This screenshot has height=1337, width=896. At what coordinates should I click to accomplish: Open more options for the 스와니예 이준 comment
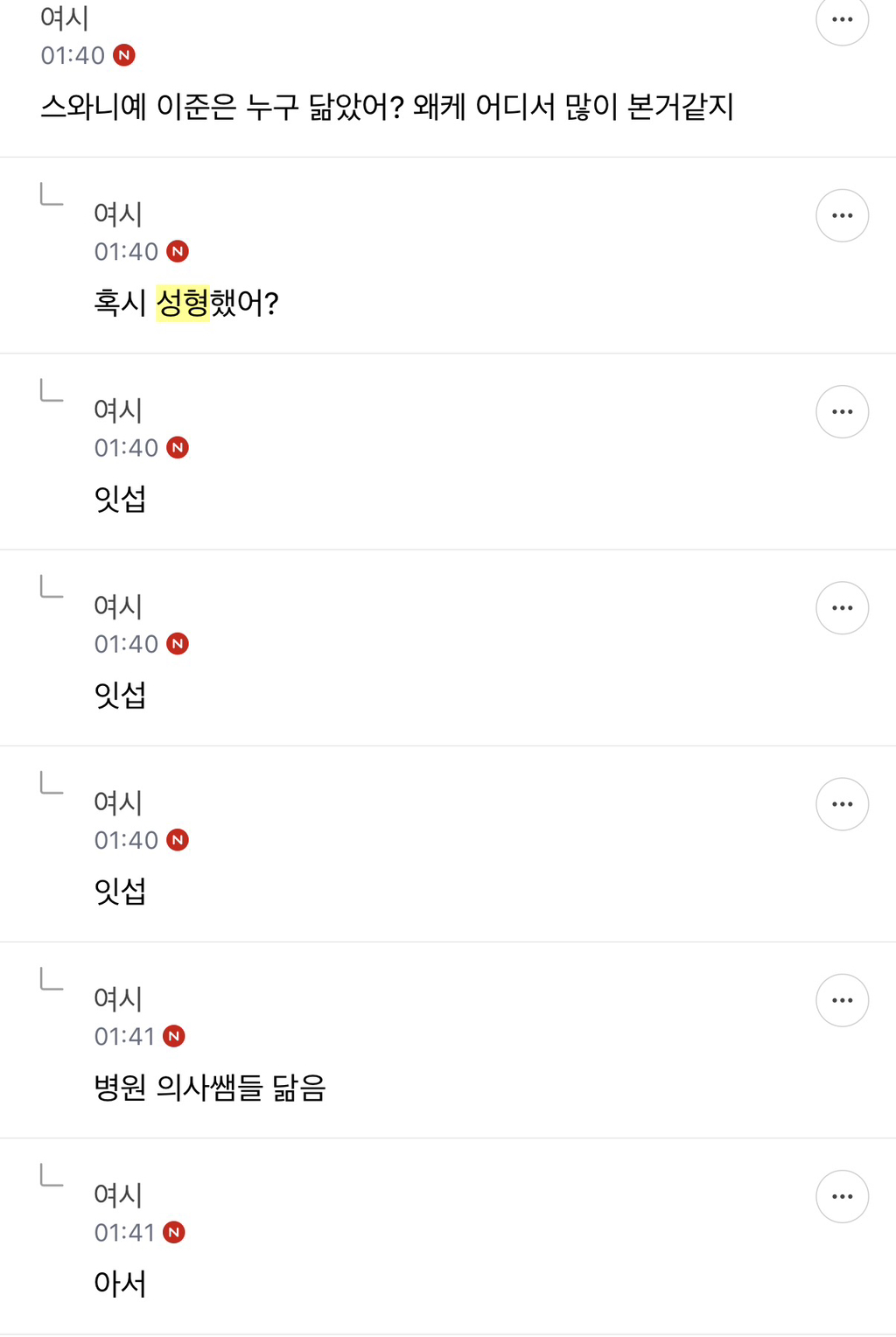[x=842, y=19]
